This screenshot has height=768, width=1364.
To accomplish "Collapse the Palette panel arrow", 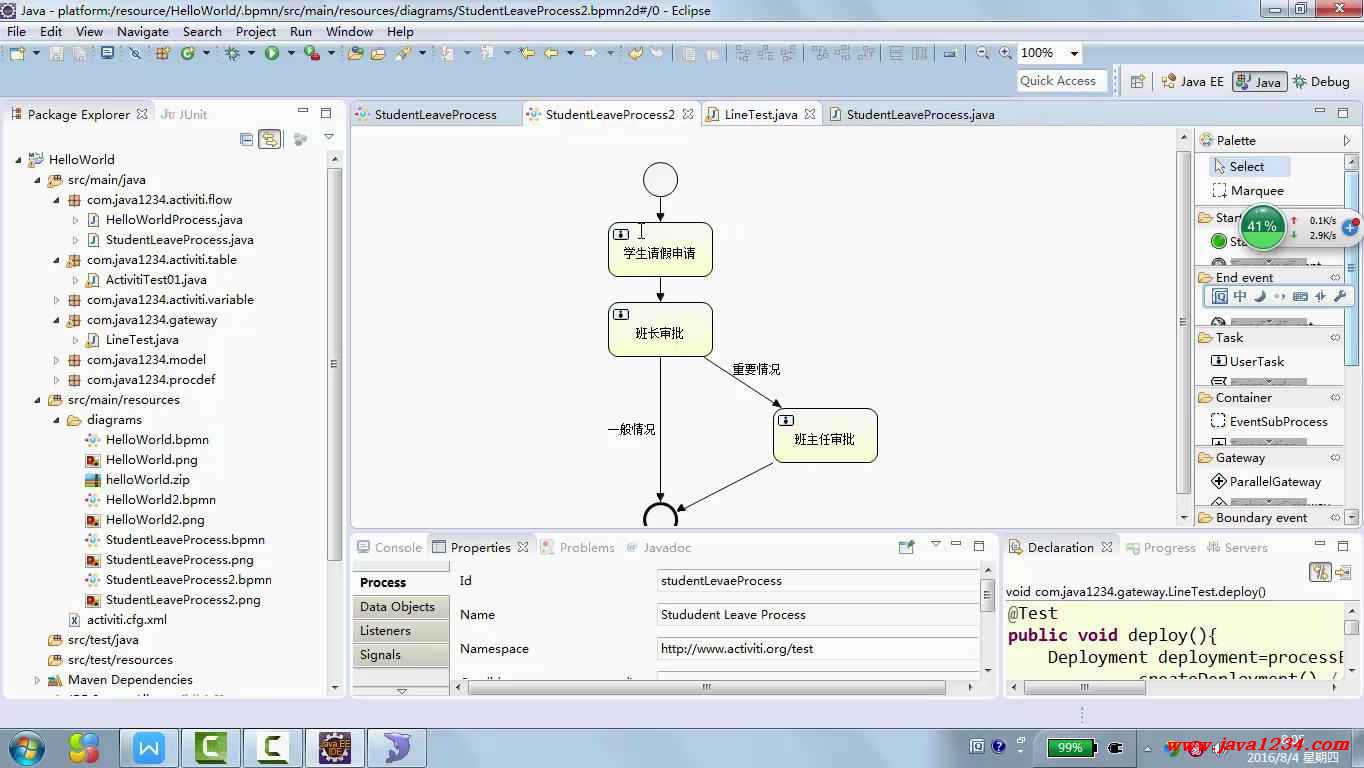I will pos(1346,140).
